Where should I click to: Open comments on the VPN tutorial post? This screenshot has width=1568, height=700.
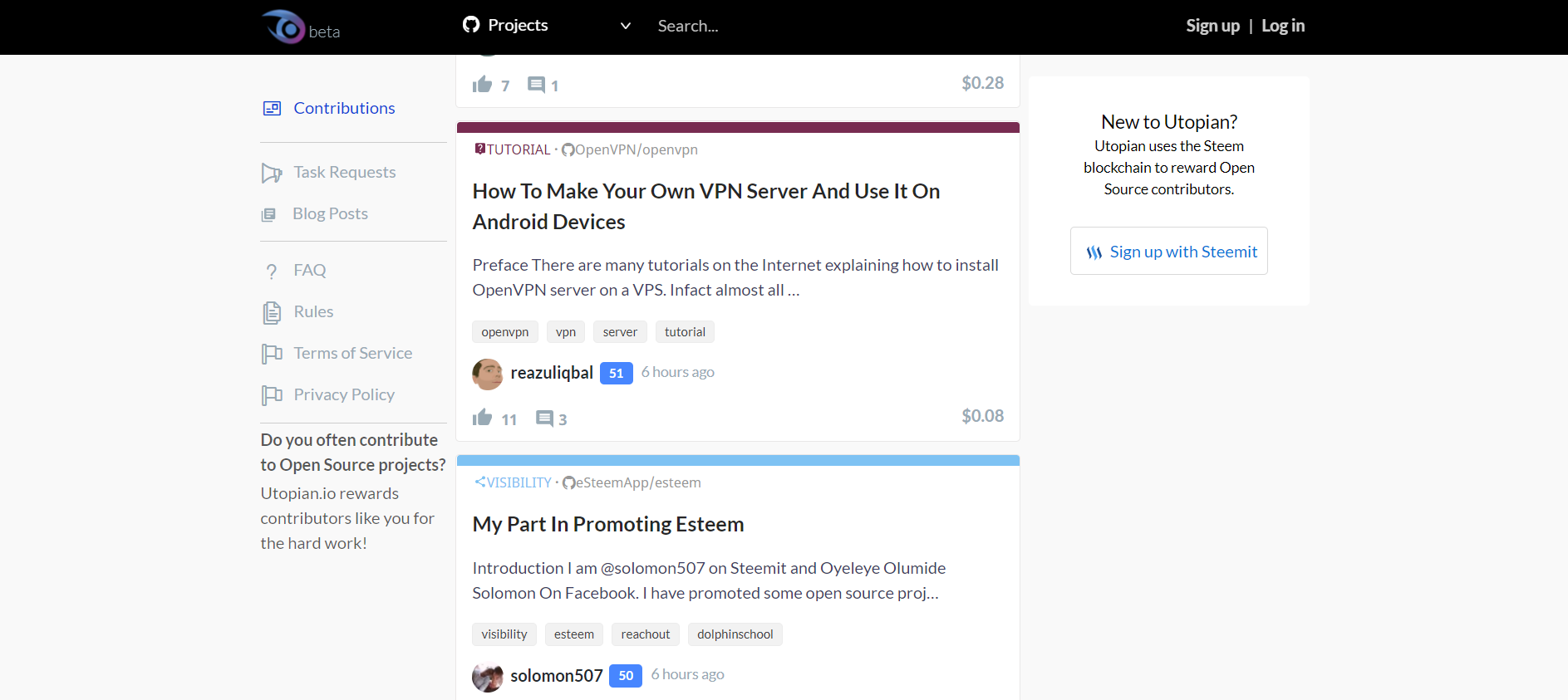545,419
